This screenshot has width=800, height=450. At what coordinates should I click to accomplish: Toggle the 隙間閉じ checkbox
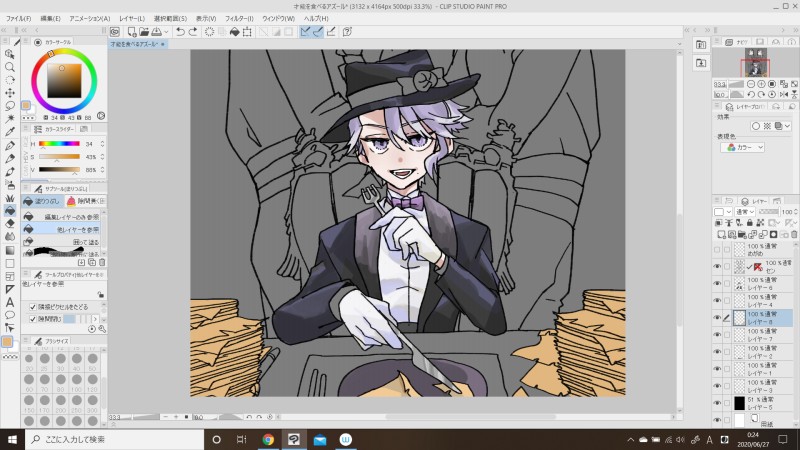[x=33, y=319]
